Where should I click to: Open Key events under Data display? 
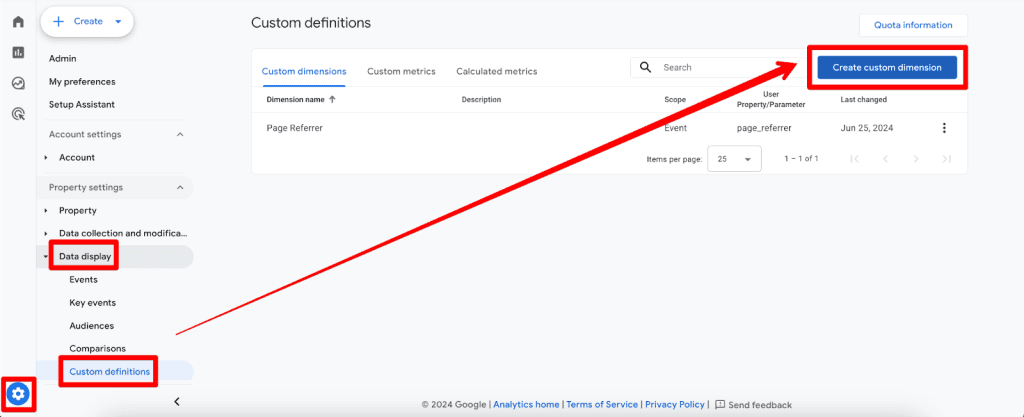(93, 303)
